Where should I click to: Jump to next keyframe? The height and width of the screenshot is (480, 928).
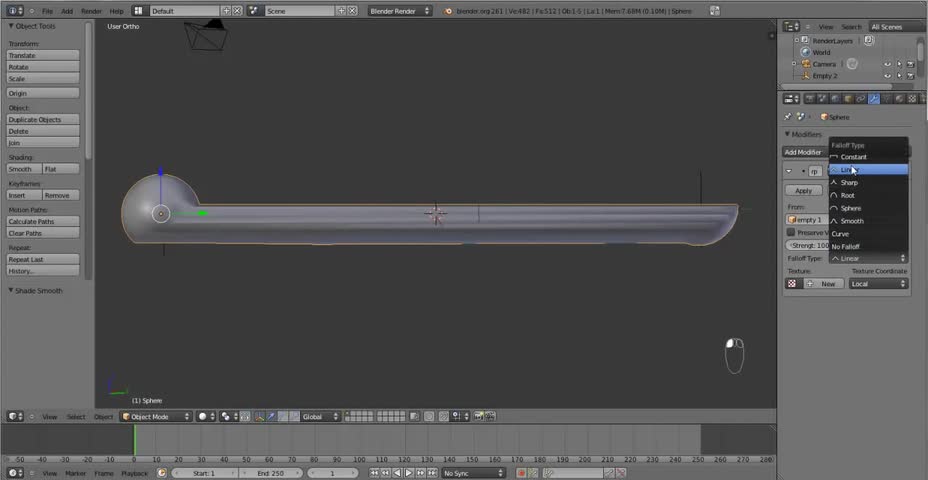pos(420,473)
